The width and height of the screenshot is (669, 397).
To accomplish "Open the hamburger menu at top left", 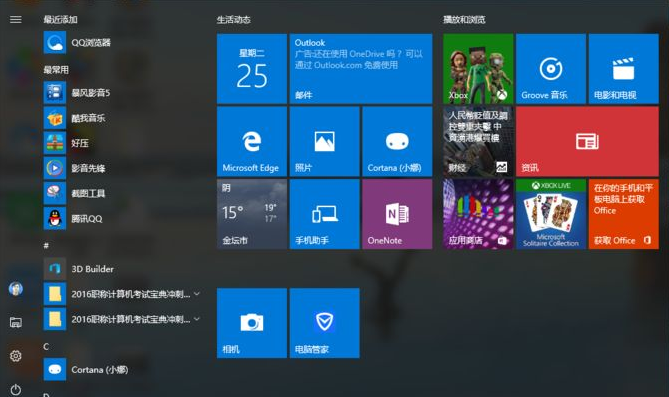I will pyautogui.click(x=16, y=20).
